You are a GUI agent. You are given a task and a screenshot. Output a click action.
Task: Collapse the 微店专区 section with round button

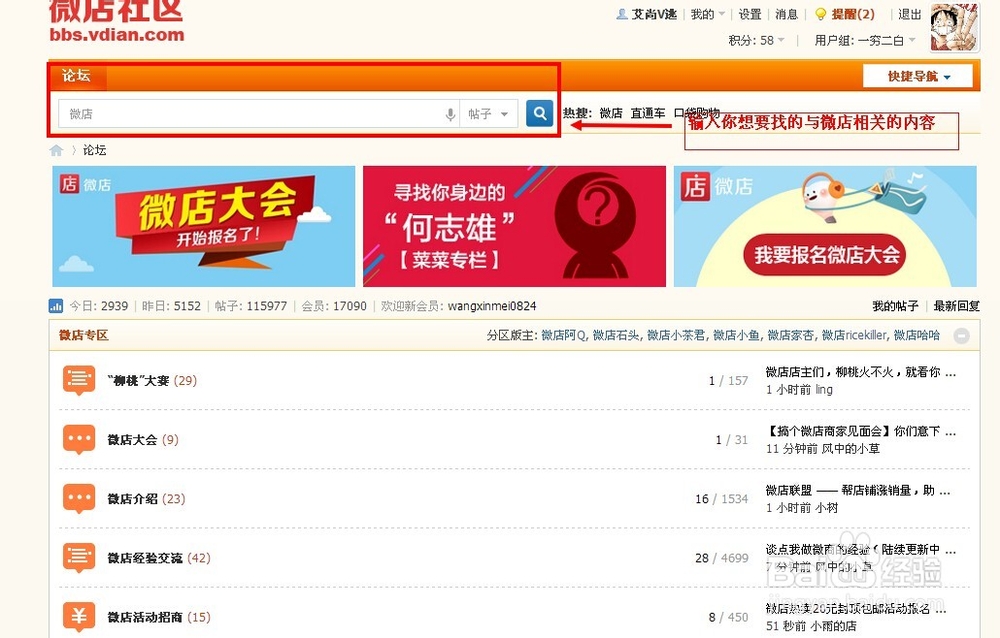pos(962,336)
